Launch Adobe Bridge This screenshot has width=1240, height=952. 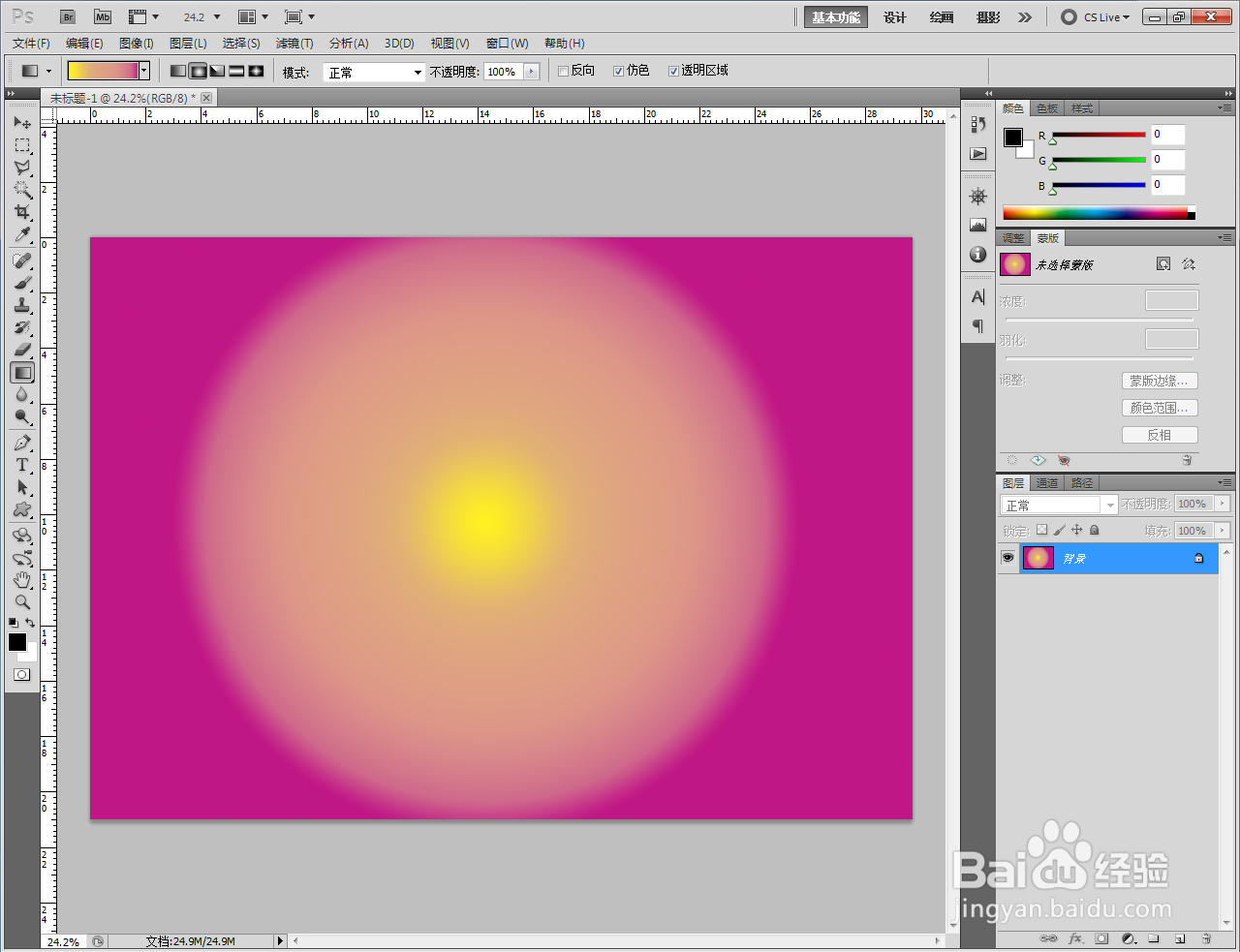(x=68, y=17)
